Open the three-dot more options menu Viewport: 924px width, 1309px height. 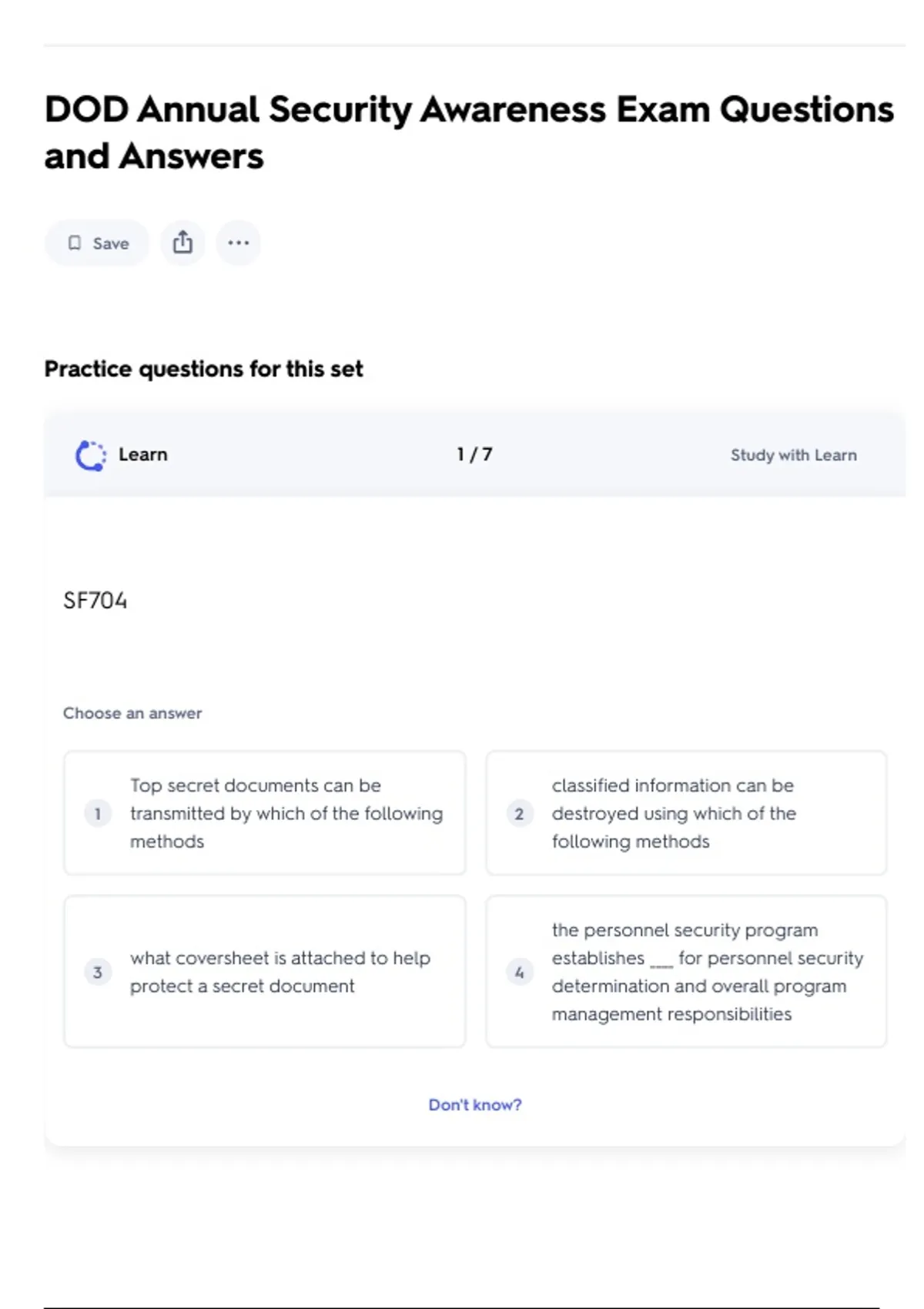tap(239, 243)
